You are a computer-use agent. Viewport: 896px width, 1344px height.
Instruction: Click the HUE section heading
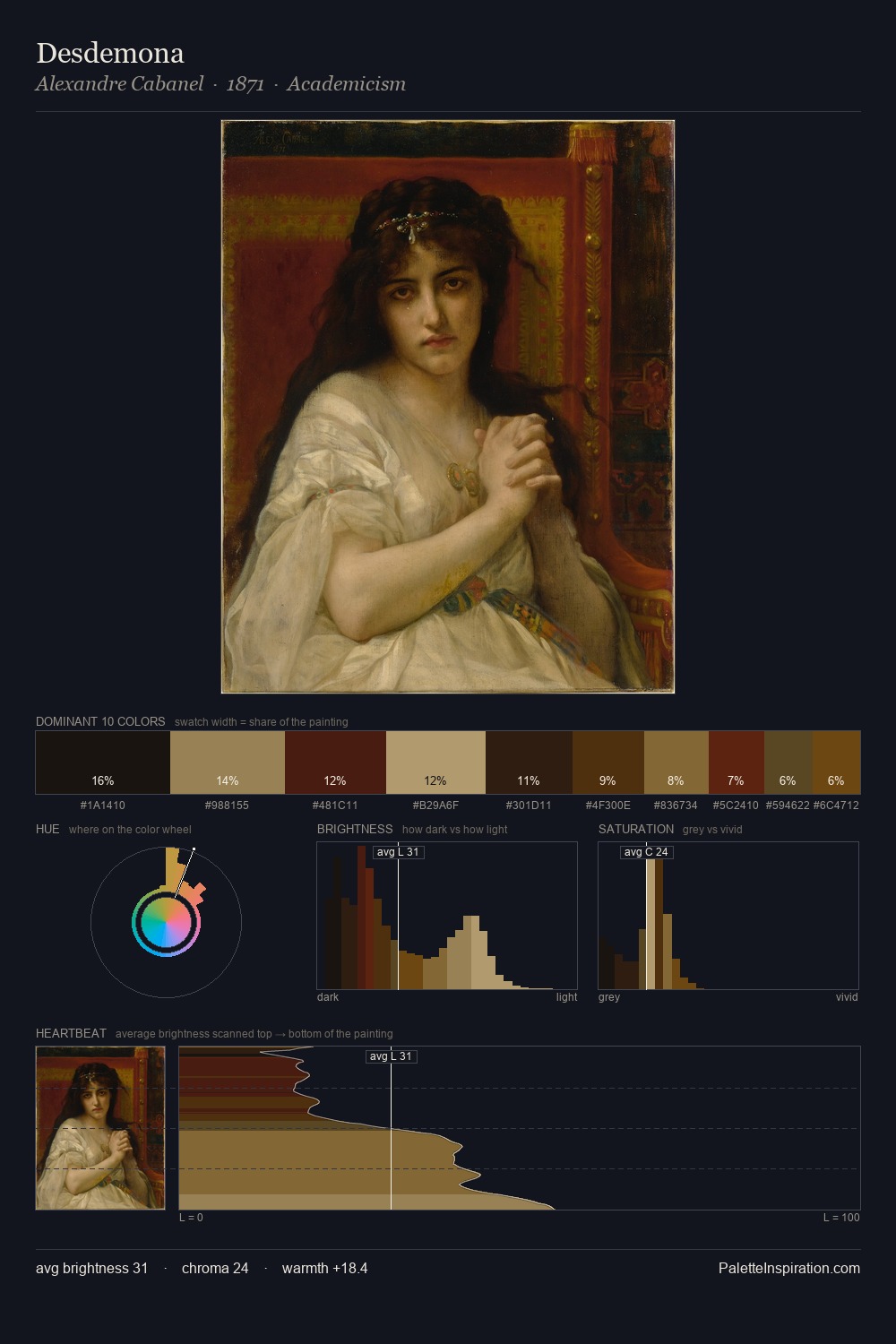[x=47, y=829]
